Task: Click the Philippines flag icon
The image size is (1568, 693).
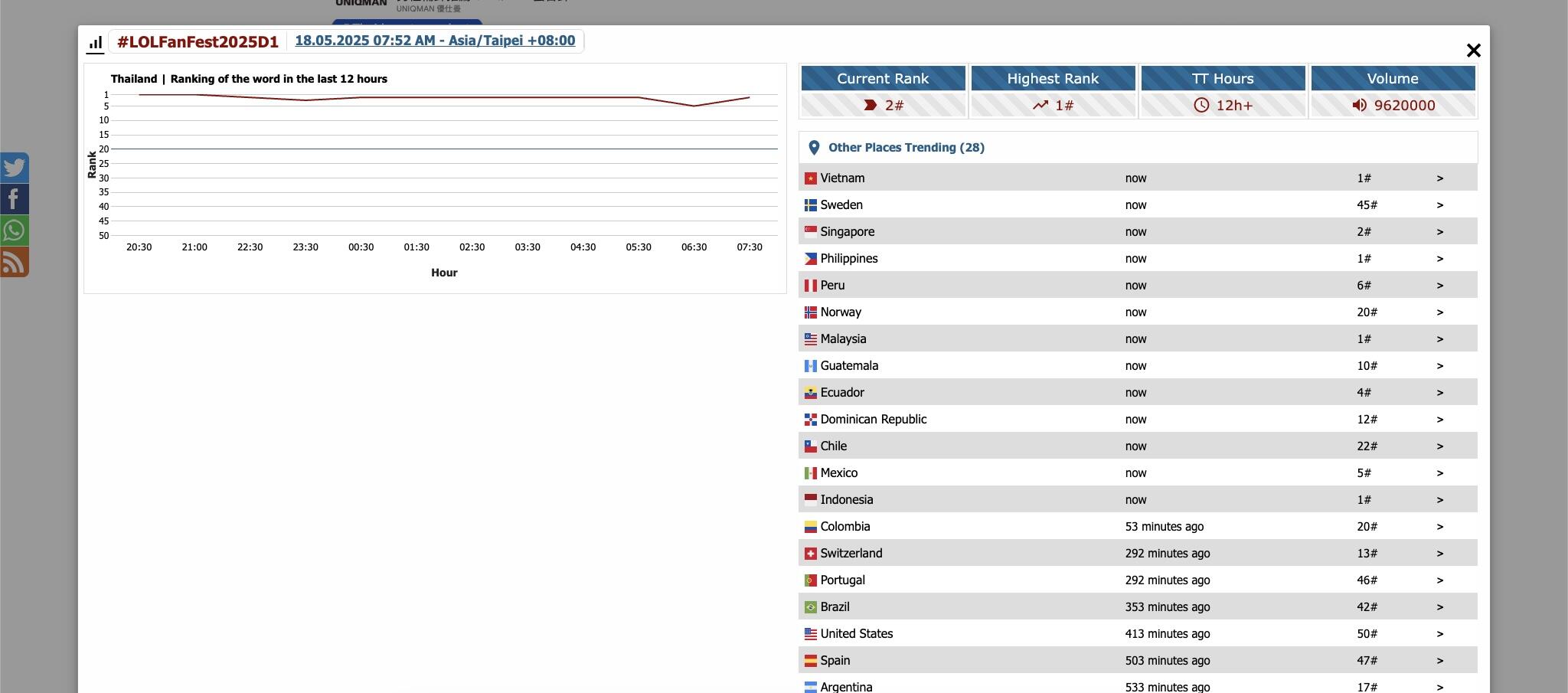Action: [811, 259]
